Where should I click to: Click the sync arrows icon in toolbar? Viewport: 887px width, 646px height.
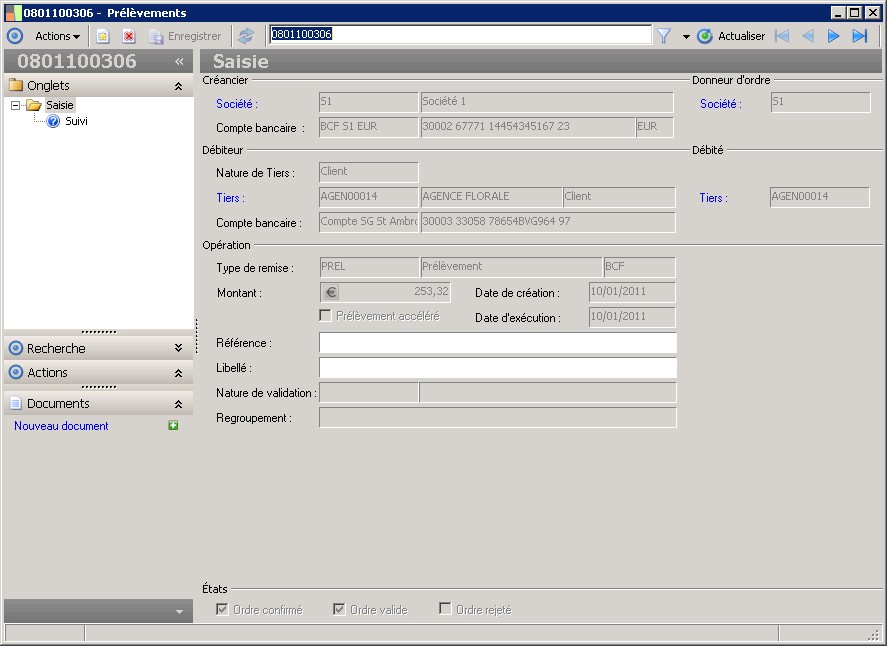point(246,36)
